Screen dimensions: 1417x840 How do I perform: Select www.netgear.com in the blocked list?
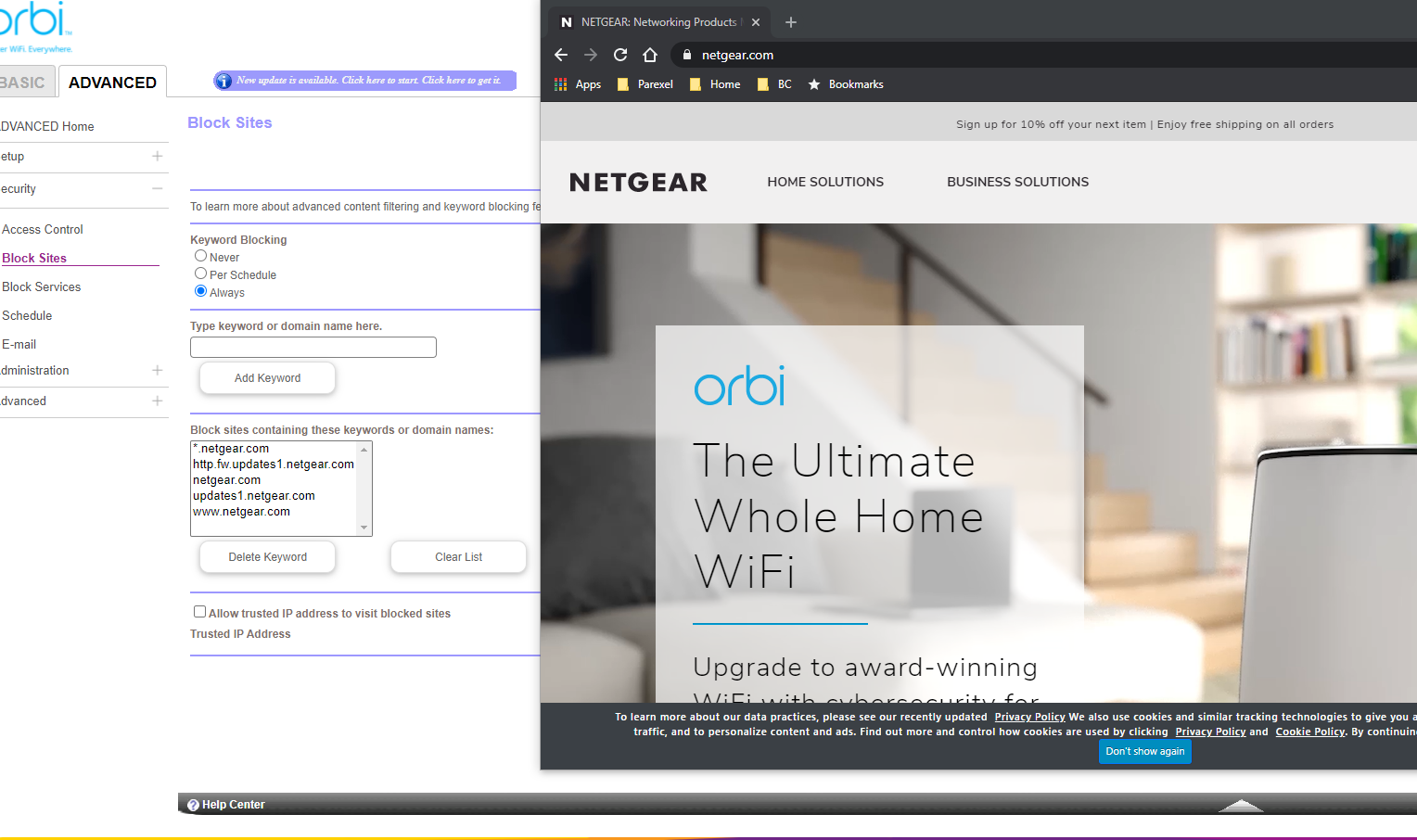tap(241, 512)
